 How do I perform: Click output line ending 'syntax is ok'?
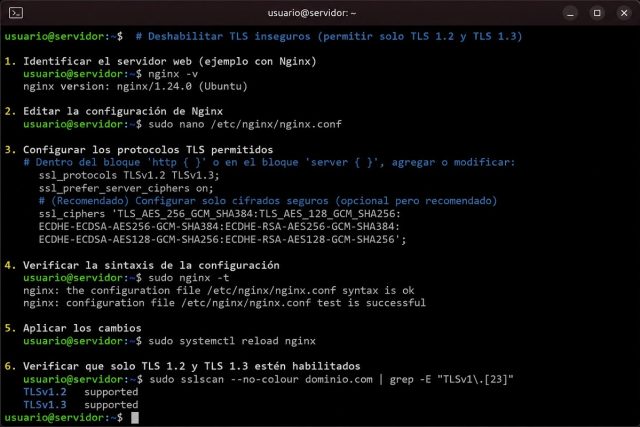pyautogui.click(x=219, y=291)
